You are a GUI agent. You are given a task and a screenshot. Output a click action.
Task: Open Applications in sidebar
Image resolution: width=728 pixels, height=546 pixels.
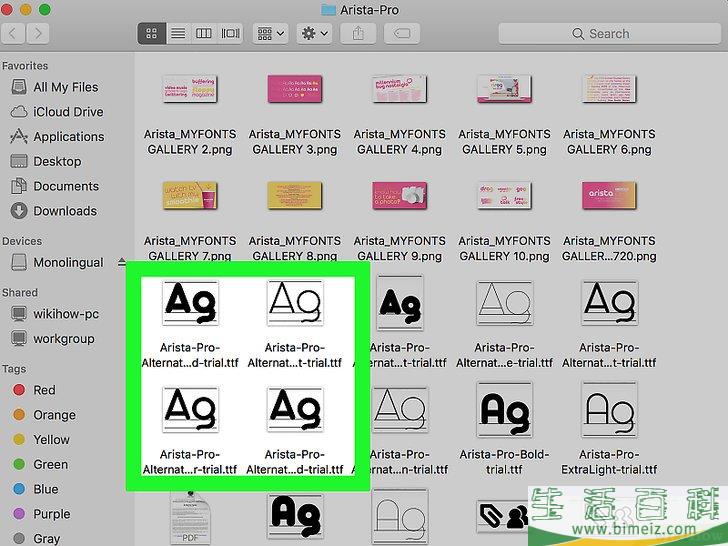coord(58,136)
